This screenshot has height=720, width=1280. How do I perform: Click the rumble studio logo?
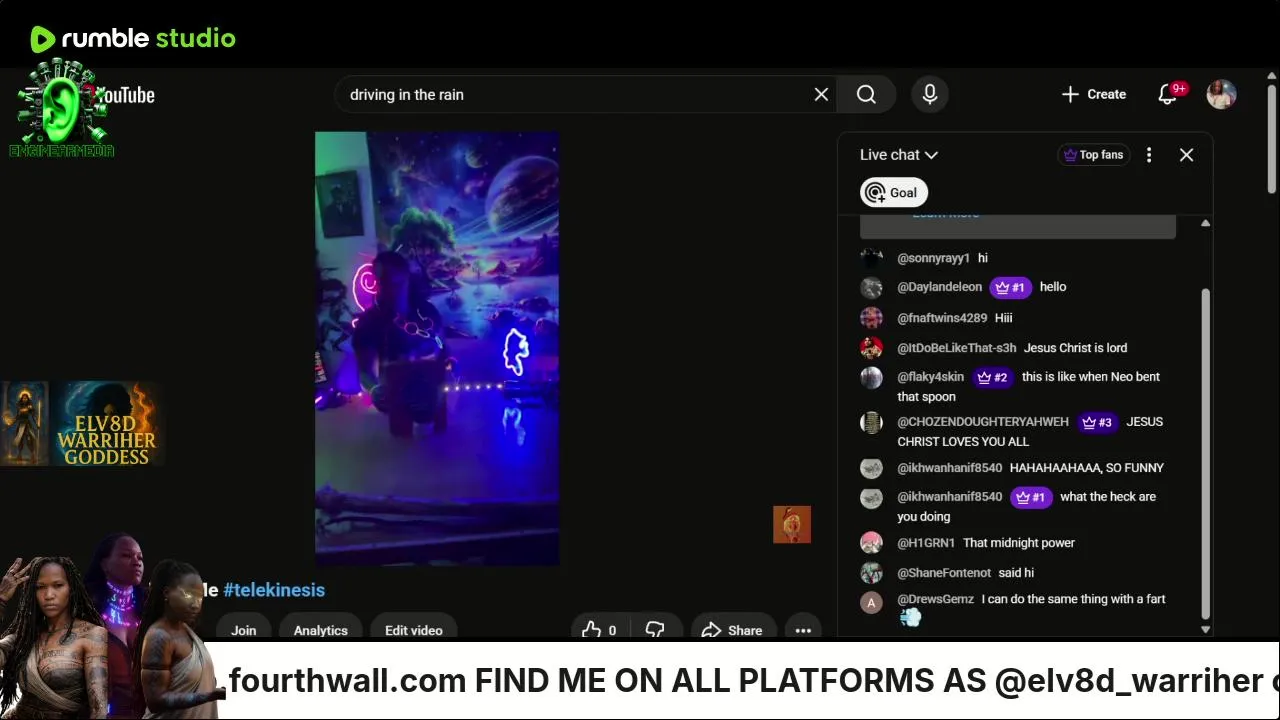pyautogui.click(x=132, y=39)
